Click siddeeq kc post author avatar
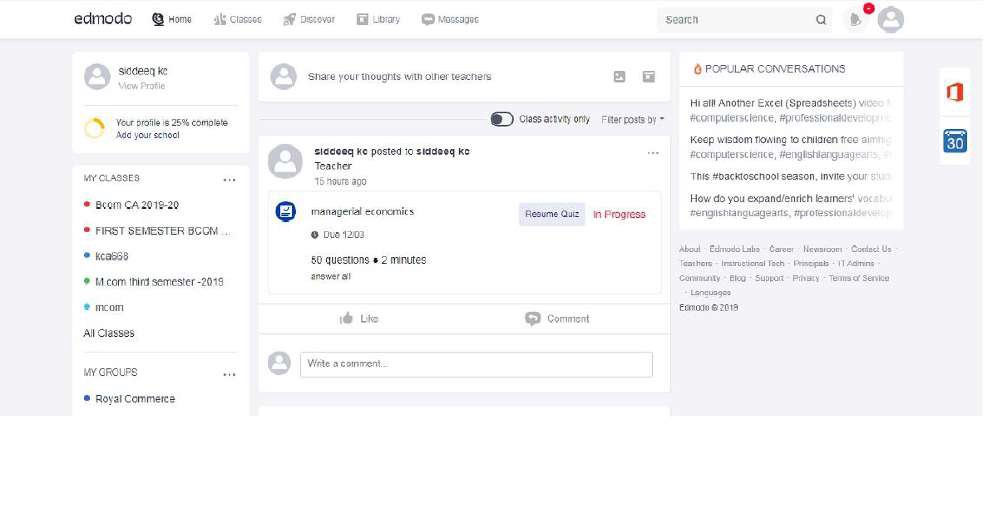 click(x=285, y=161)
